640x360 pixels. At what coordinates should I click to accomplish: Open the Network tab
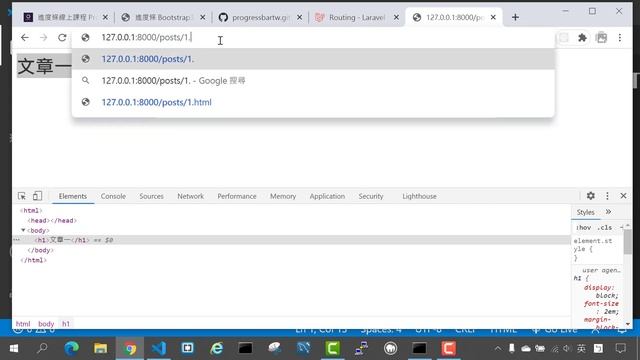190,196
